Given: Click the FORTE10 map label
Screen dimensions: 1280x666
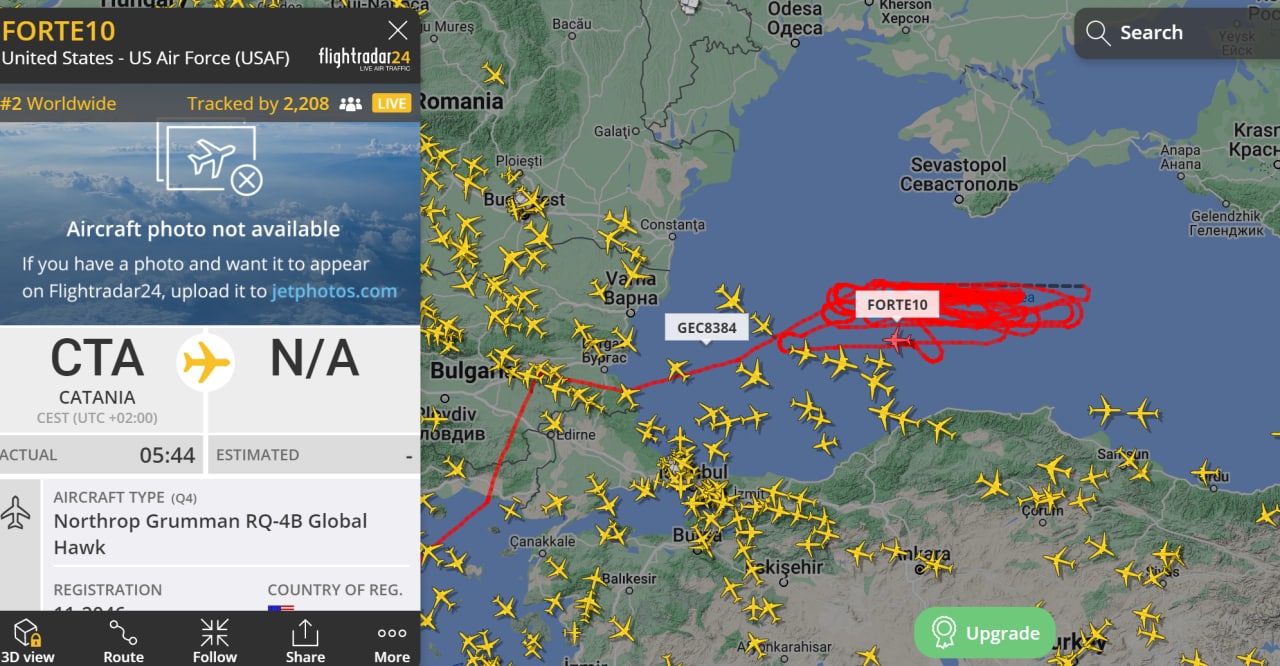Looking at the screenshot, I should pyautogui.click(x=897, y=304).
